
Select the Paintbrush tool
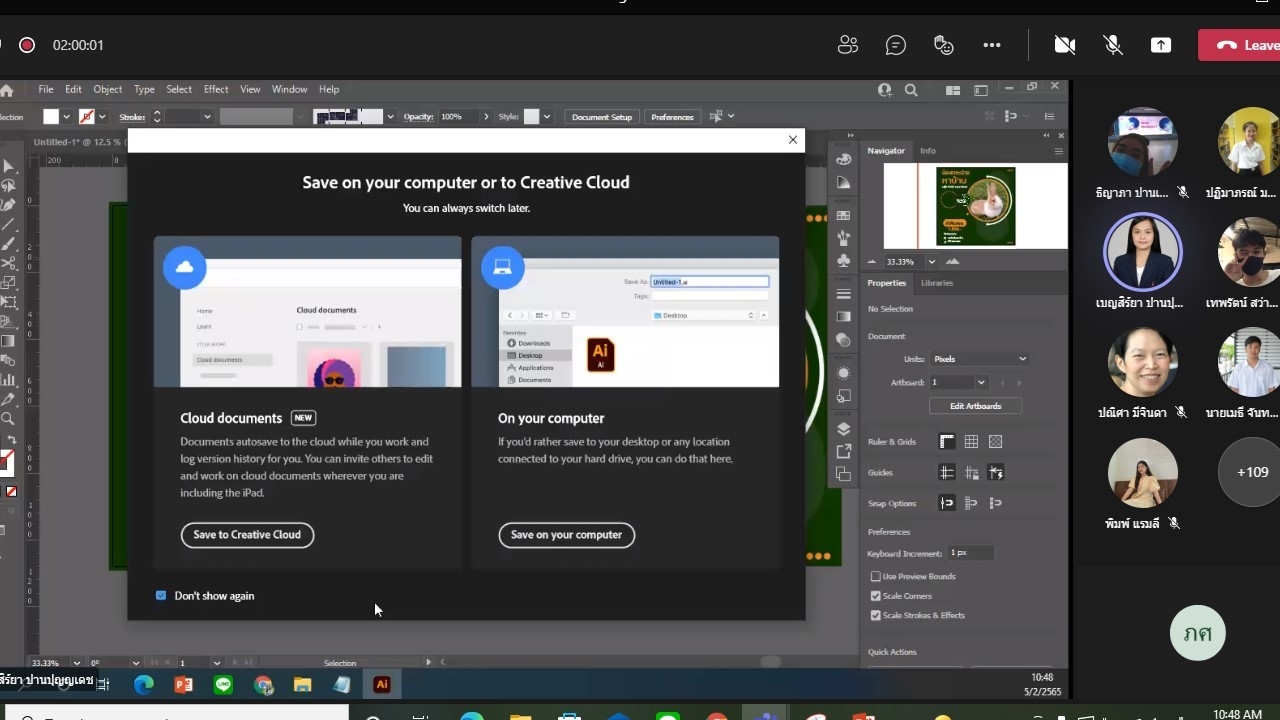pos(9,243)
